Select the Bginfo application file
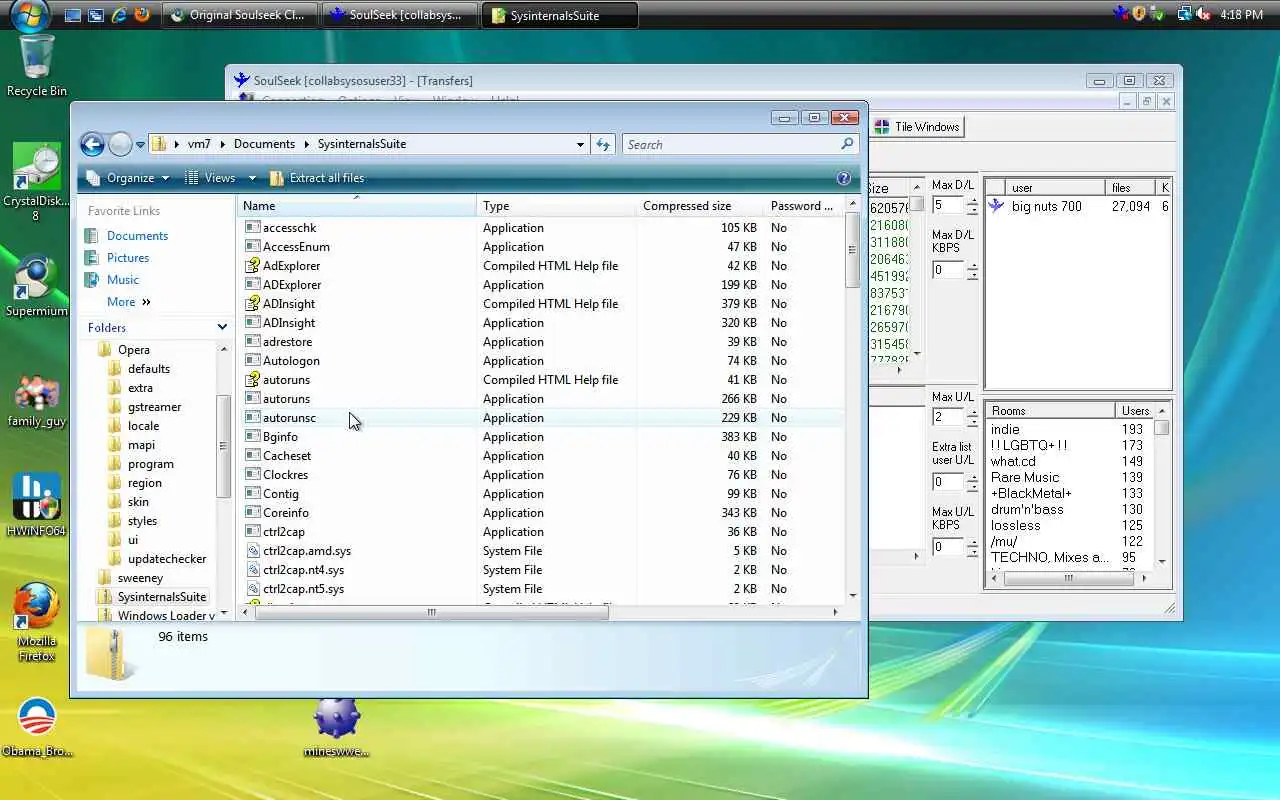 point(280,437)
